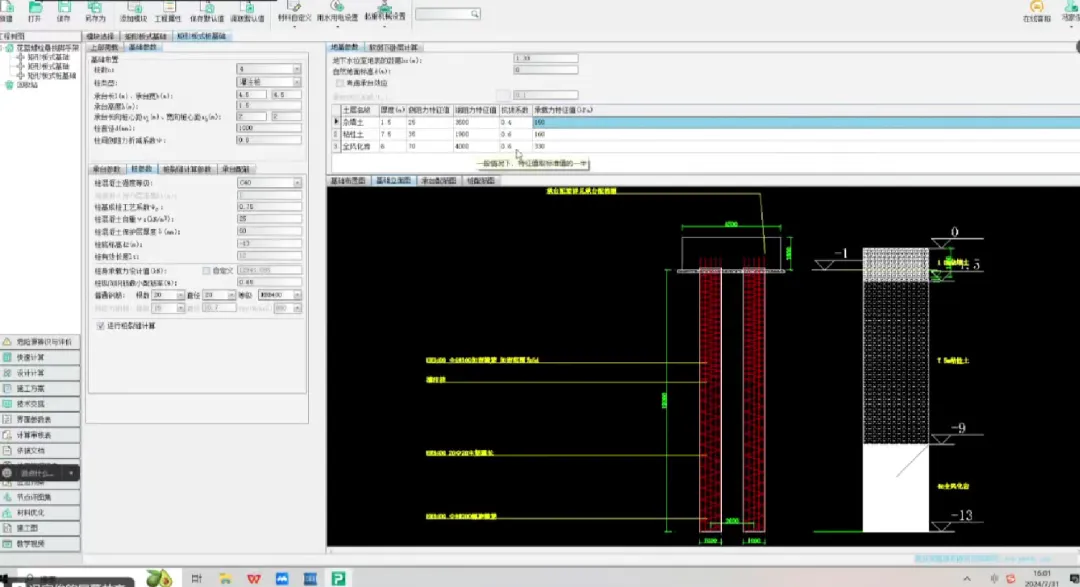Image resolution: width=1080 pixels, height=587 pixels.
Task: Collapse the project root tree node
Action: (3, 48)
